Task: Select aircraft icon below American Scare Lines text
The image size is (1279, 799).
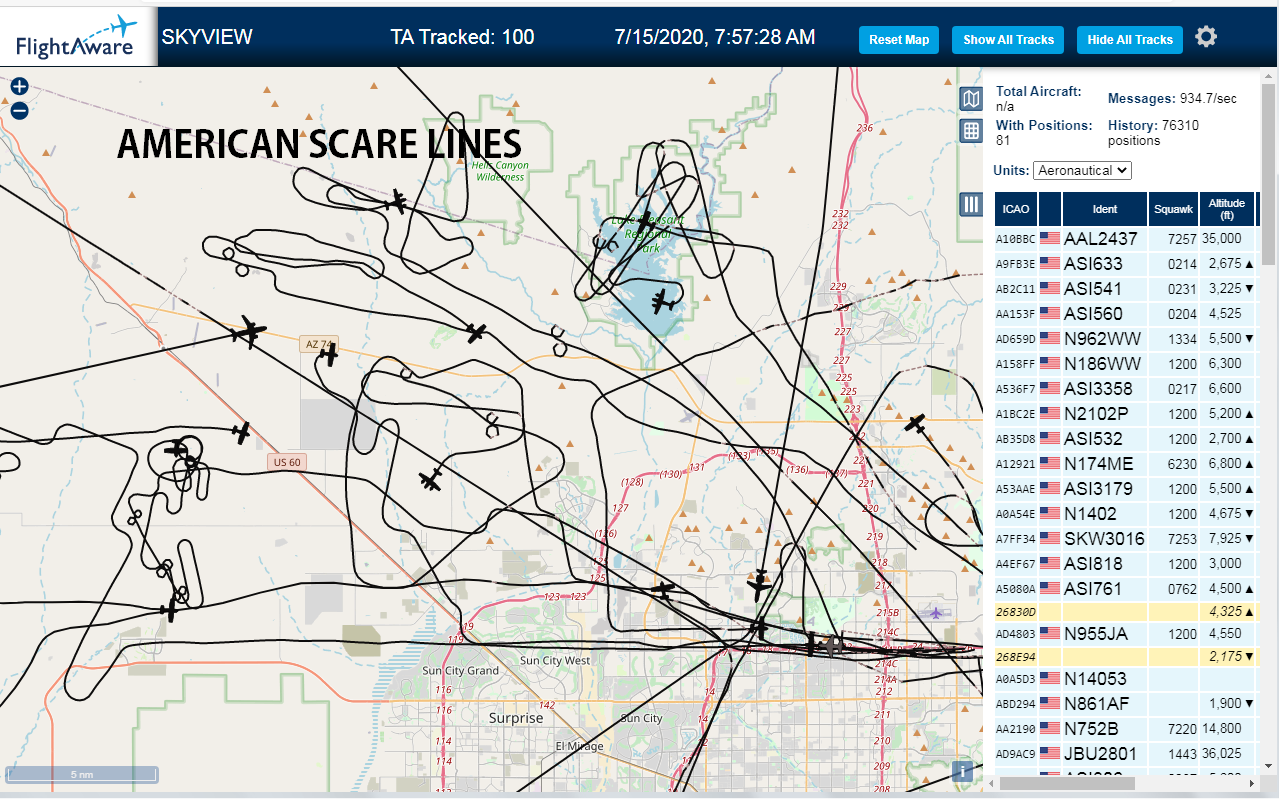Action: [397, 202]
